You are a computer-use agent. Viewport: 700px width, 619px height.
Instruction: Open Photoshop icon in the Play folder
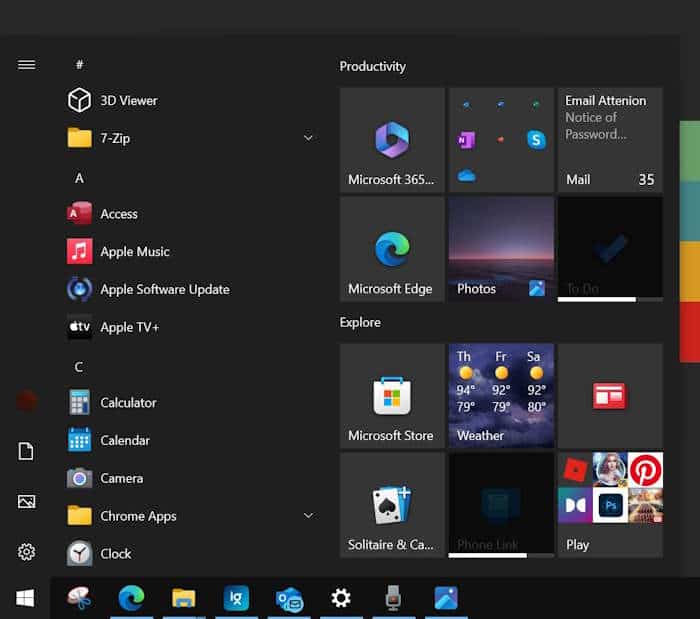[610, 505]
